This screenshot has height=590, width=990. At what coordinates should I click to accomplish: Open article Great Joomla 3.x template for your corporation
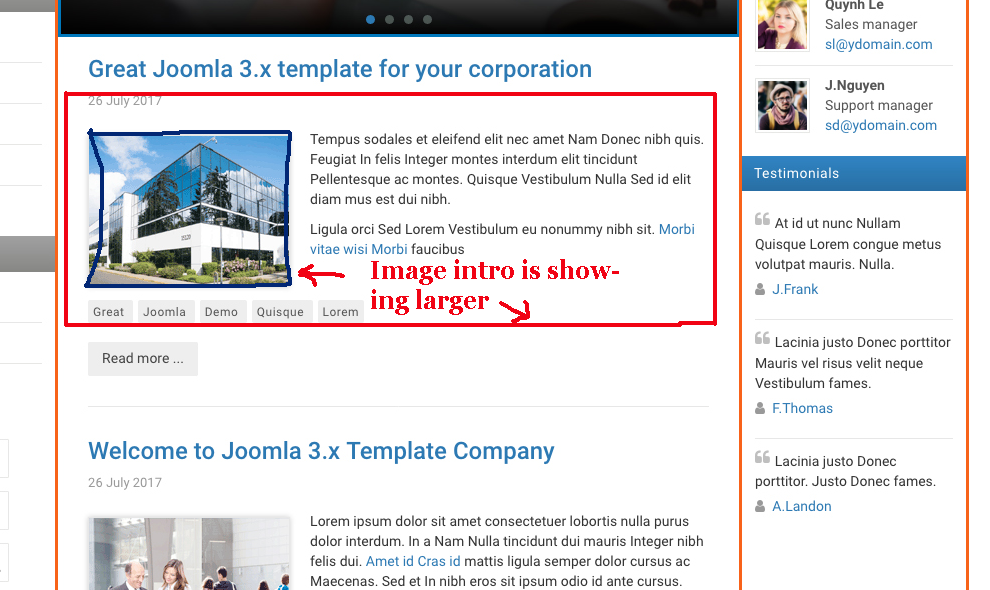click(x=340, y=69)
